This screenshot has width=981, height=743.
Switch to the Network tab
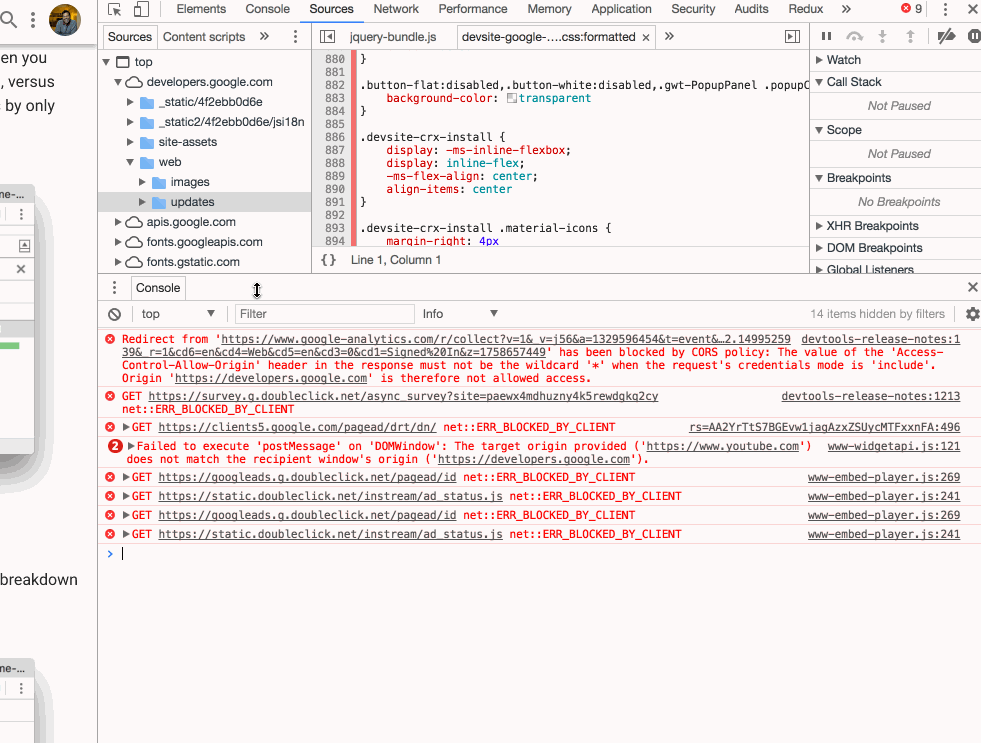396,9
